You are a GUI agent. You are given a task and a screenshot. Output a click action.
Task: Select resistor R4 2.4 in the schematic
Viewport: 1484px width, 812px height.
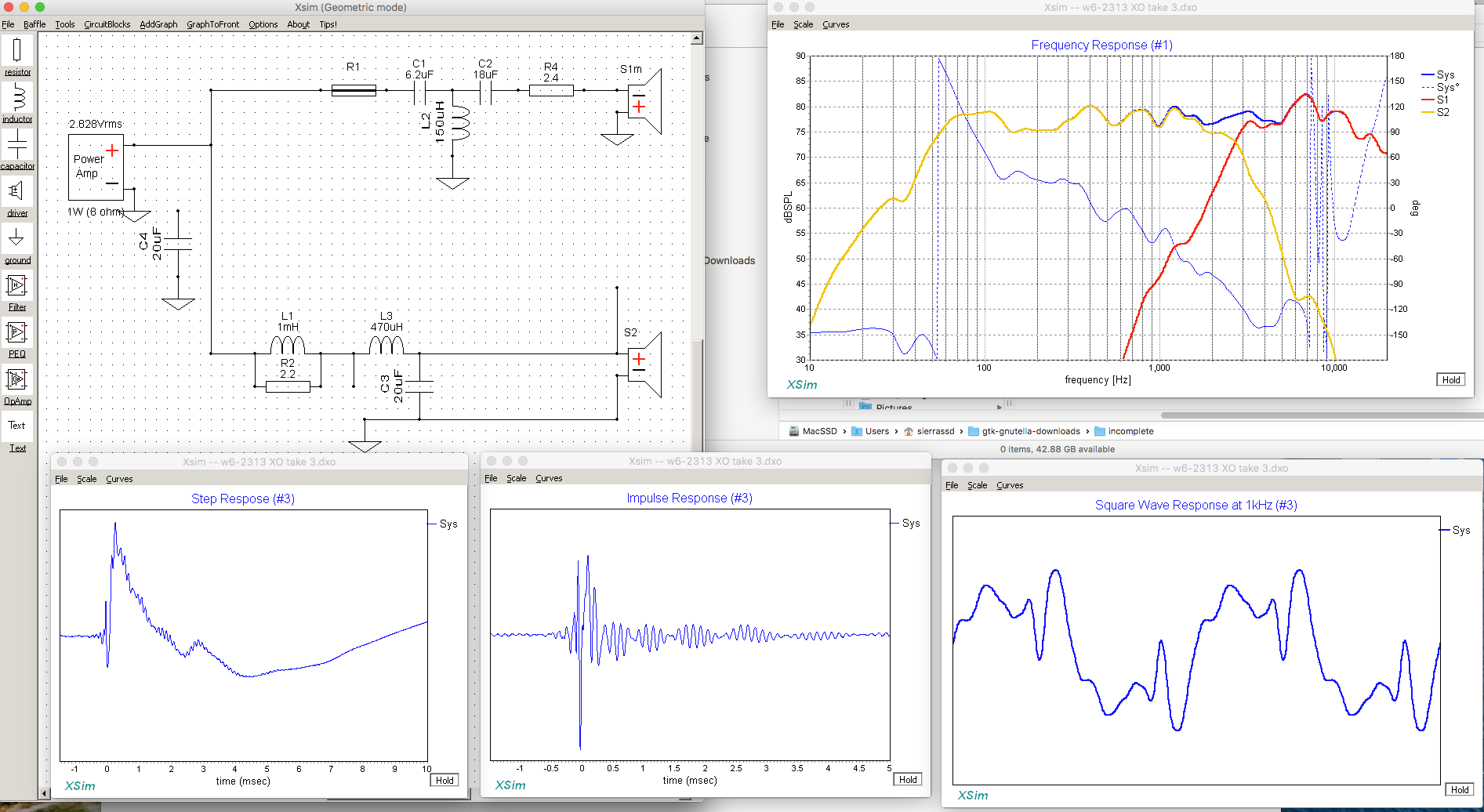coord(551,90)
